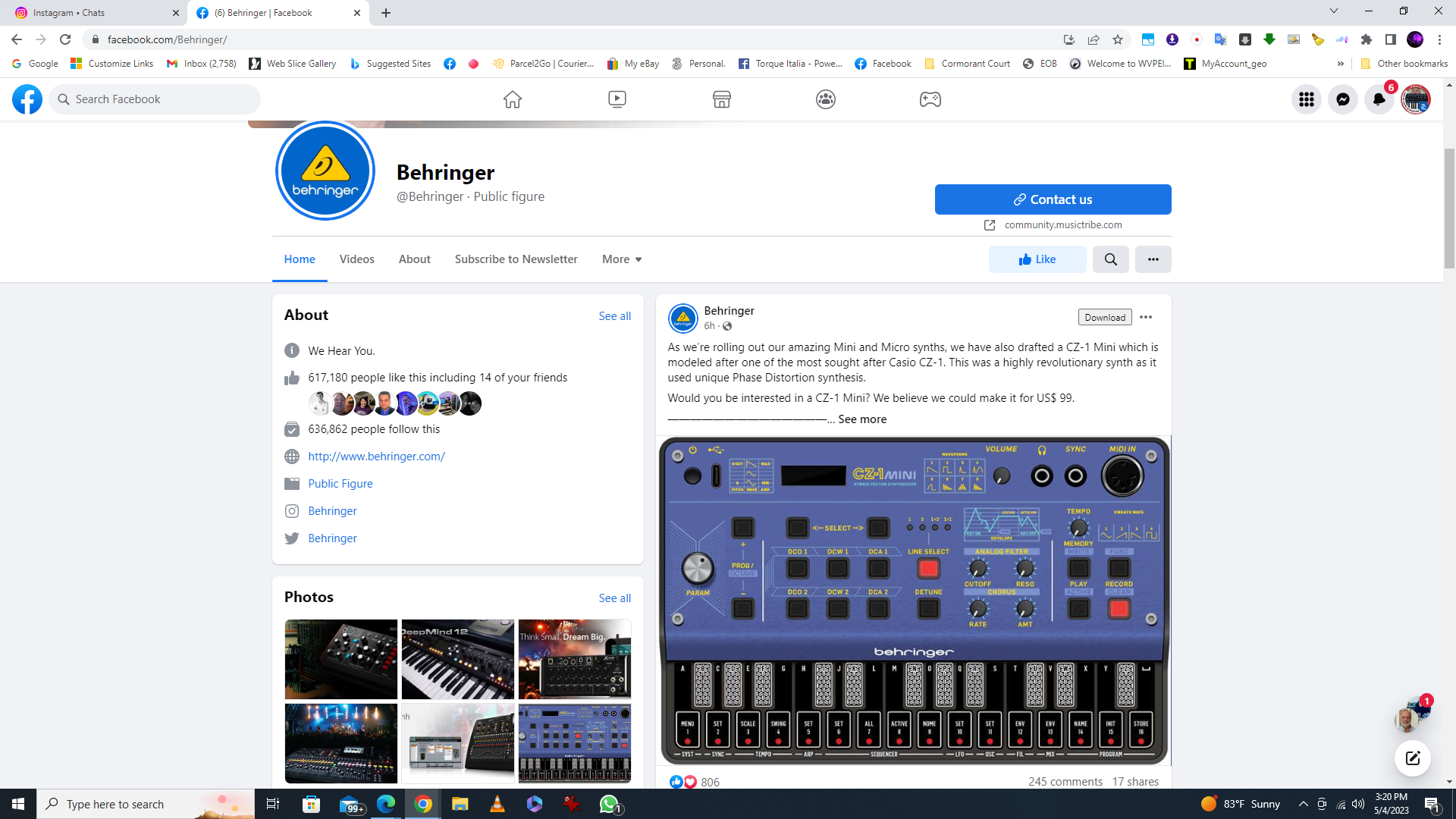
Task: Open a new browser tab
Action: click(386, 13)
